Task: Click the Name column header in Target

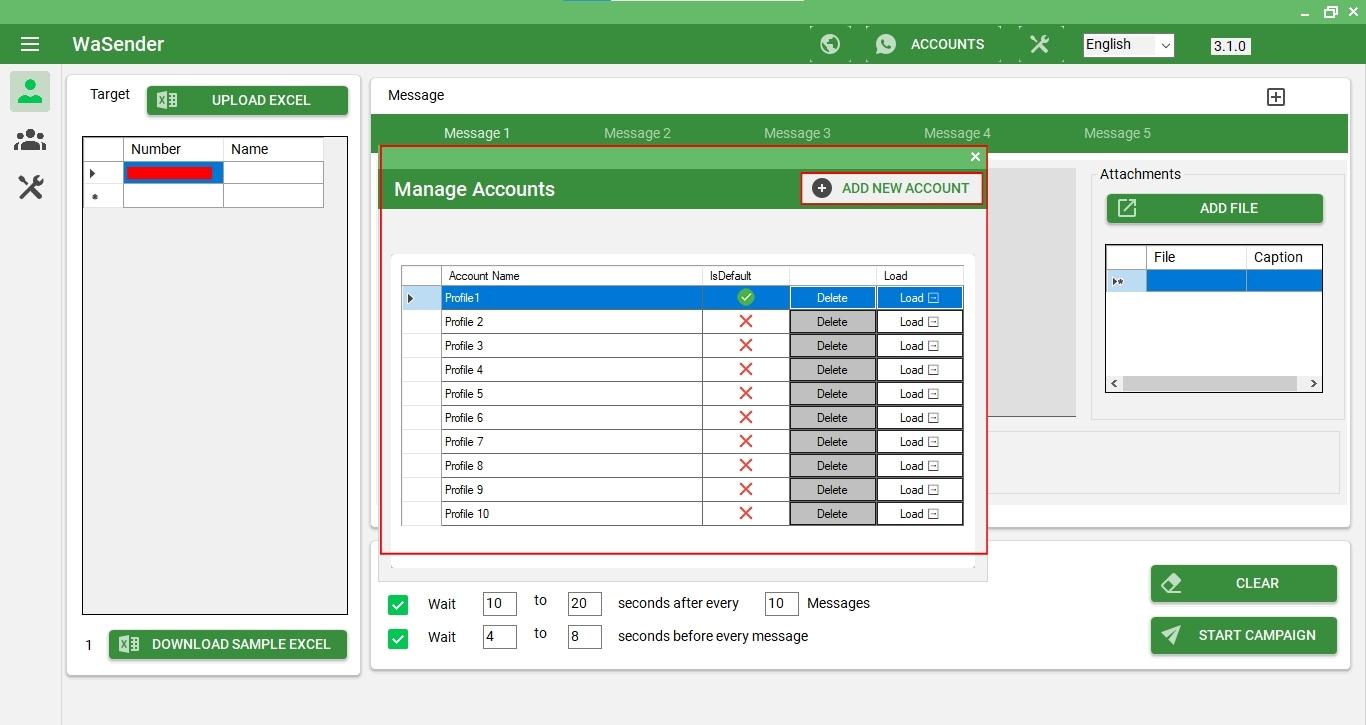Action: (x=273, y=149)
